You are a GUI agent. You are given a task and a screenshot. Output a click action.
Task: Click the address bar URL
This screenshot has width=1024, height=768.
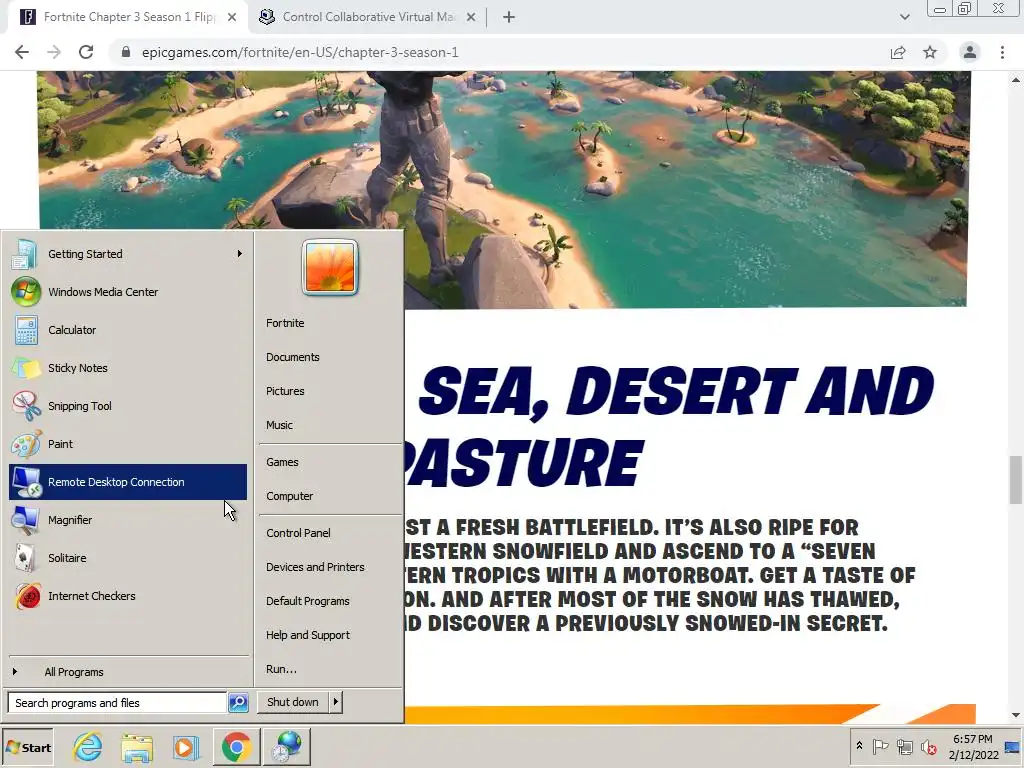[300, 52]
